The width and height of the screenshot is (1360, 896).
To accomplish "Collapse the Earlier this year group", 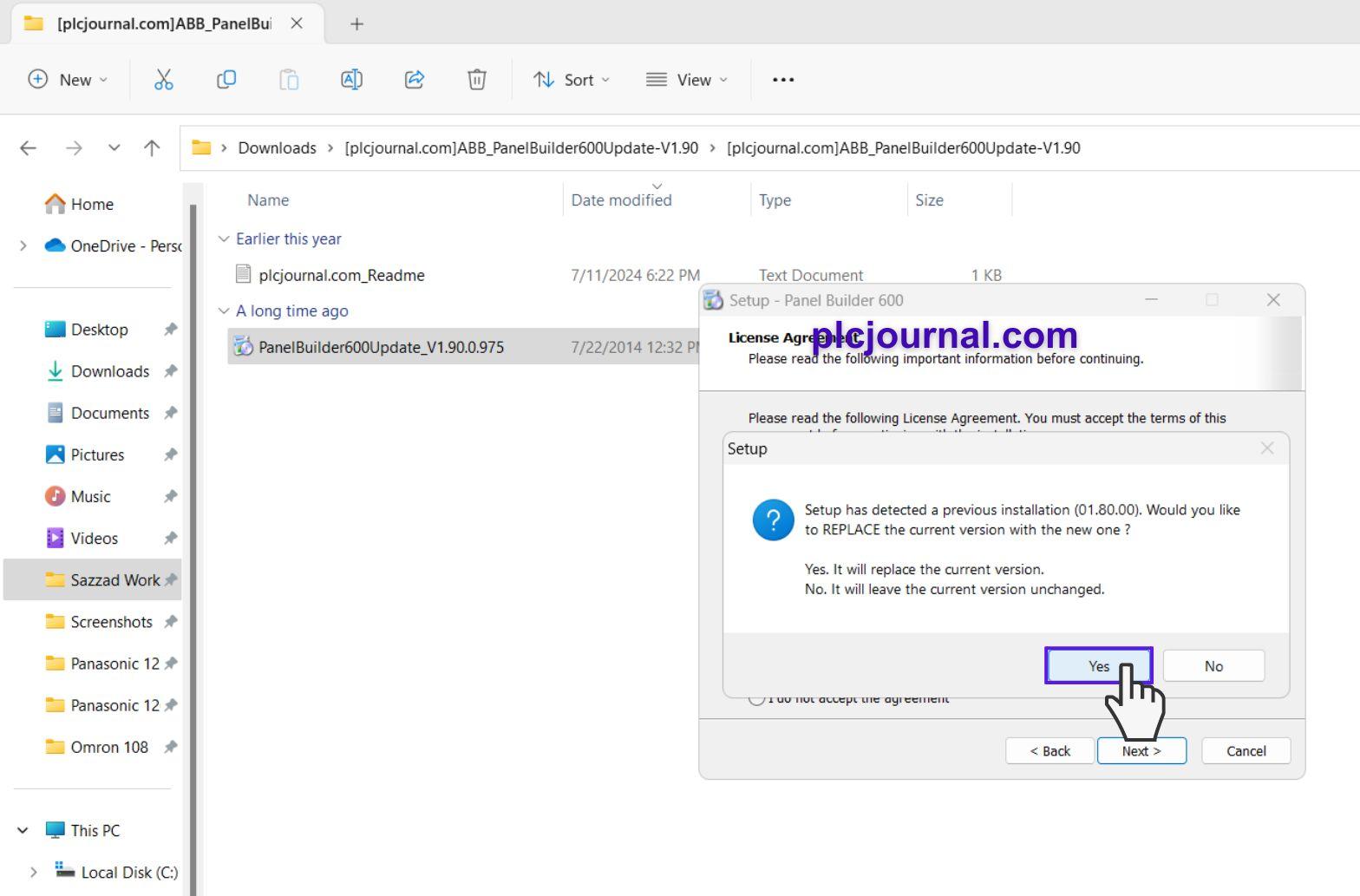I will click(x=224, y=239).
